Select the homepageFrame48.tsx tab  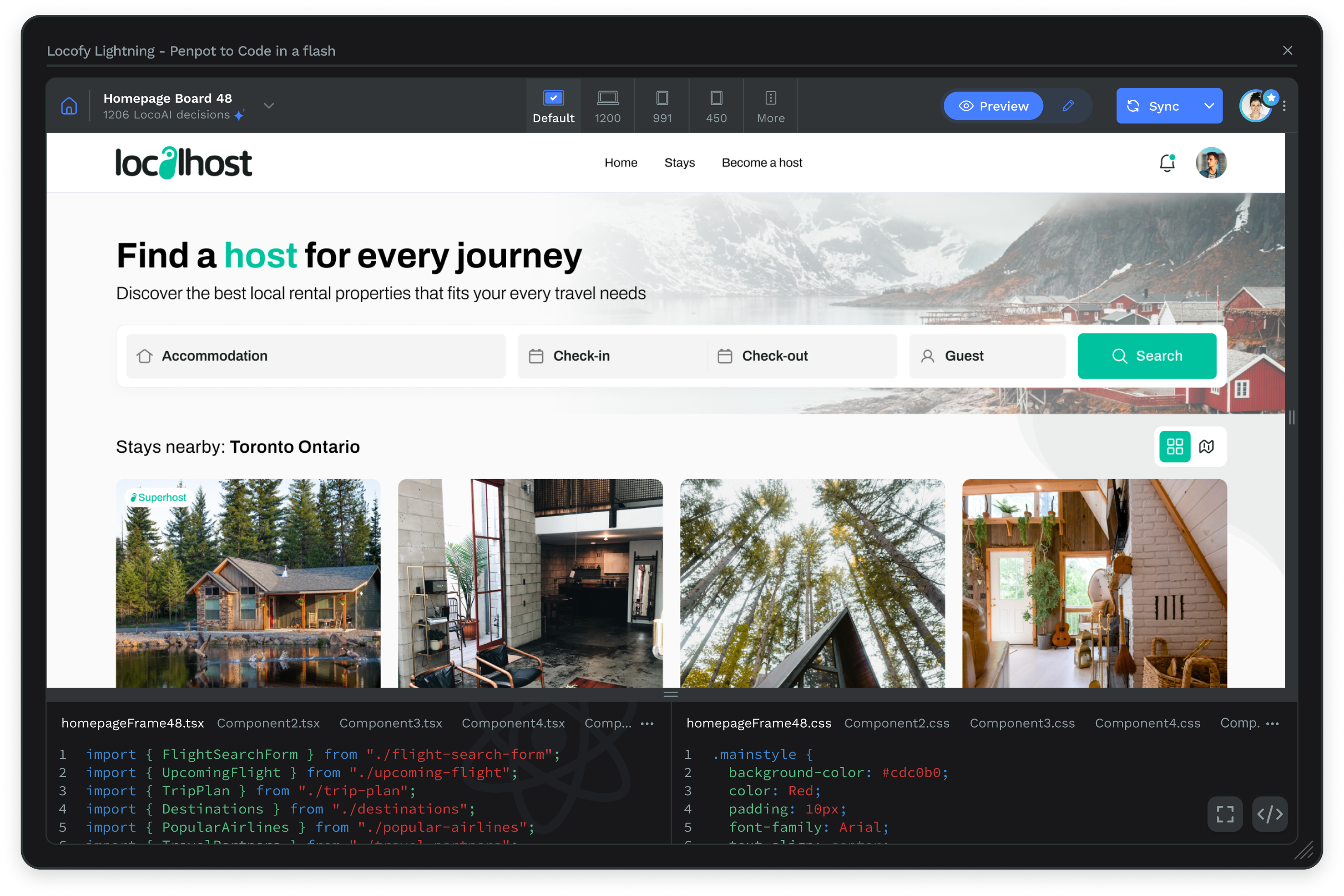click(x=132, y=723)
